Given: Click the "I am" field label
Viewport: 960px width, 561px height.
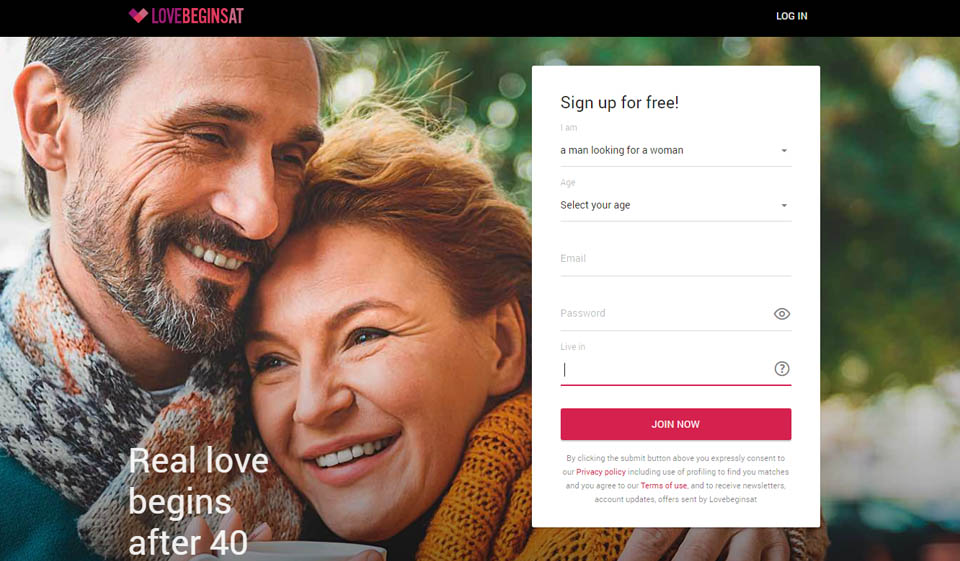Looking at the screenshot, I should [568, 127].
